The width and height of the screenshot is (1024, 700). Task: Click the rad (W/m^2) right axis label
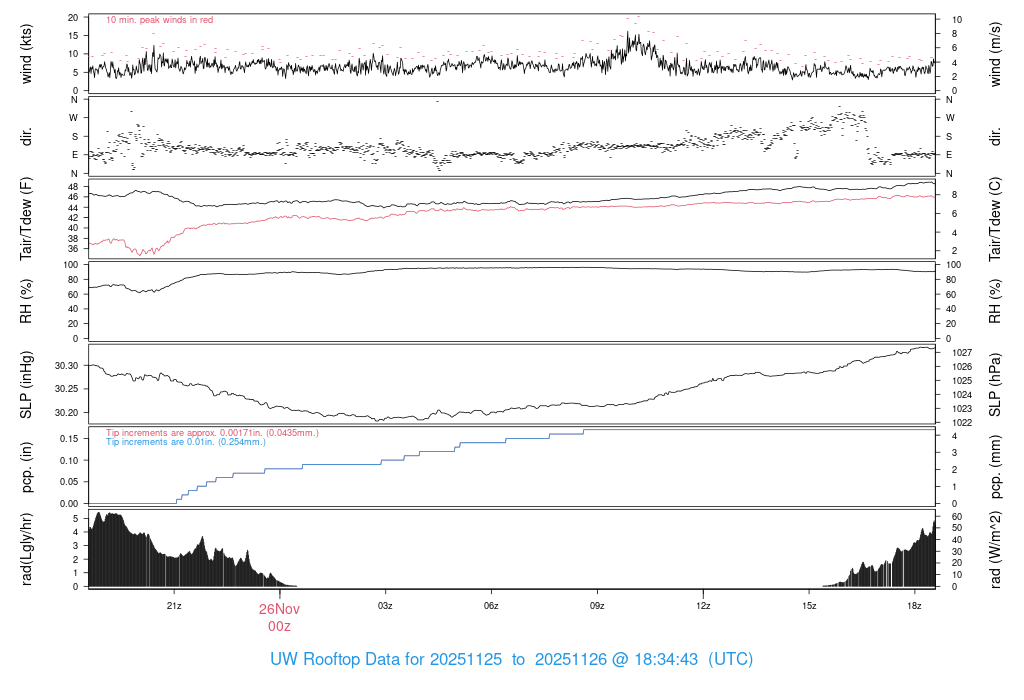995,549
